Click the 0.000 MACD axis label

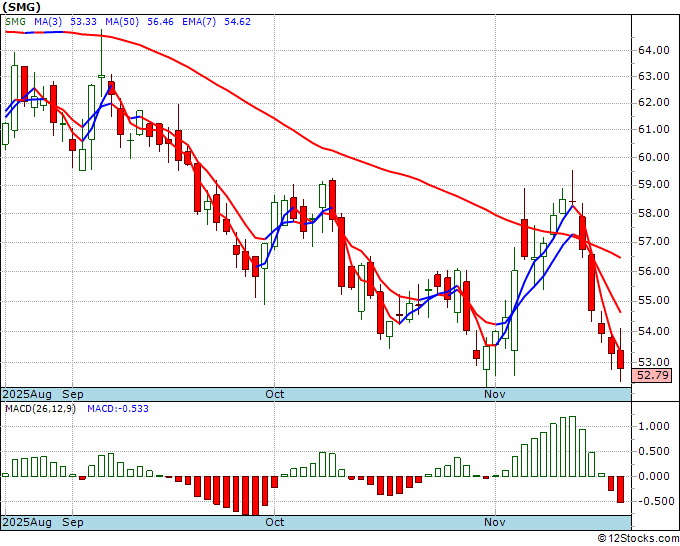pos(654,476)
